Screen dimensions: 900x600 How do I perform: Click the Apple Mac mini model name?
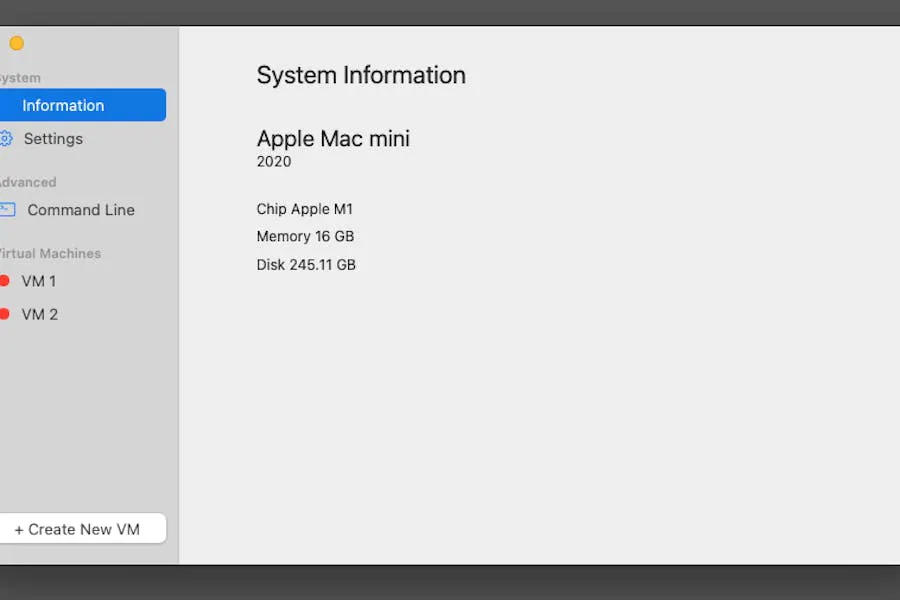(x=333, y=139)
